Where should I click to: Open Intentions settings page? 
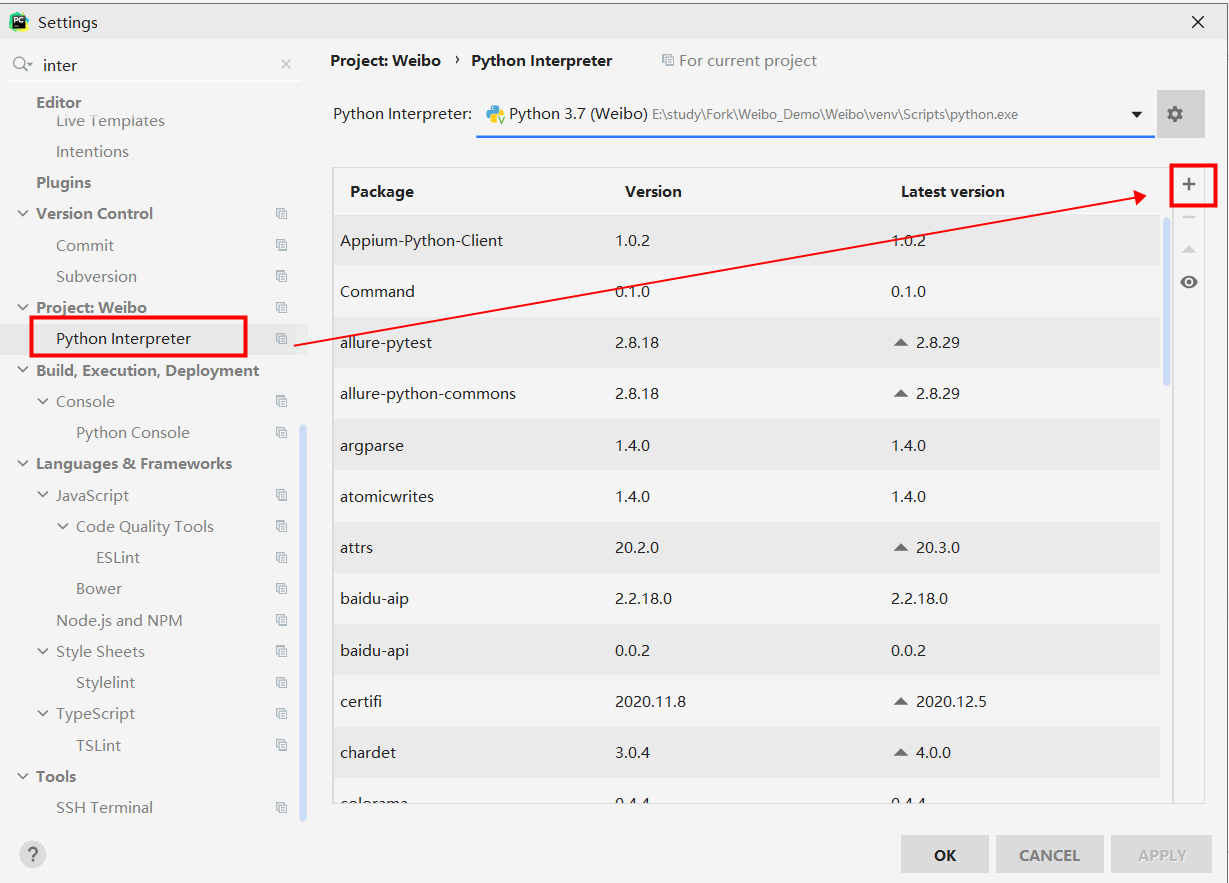tap(92, 152)
